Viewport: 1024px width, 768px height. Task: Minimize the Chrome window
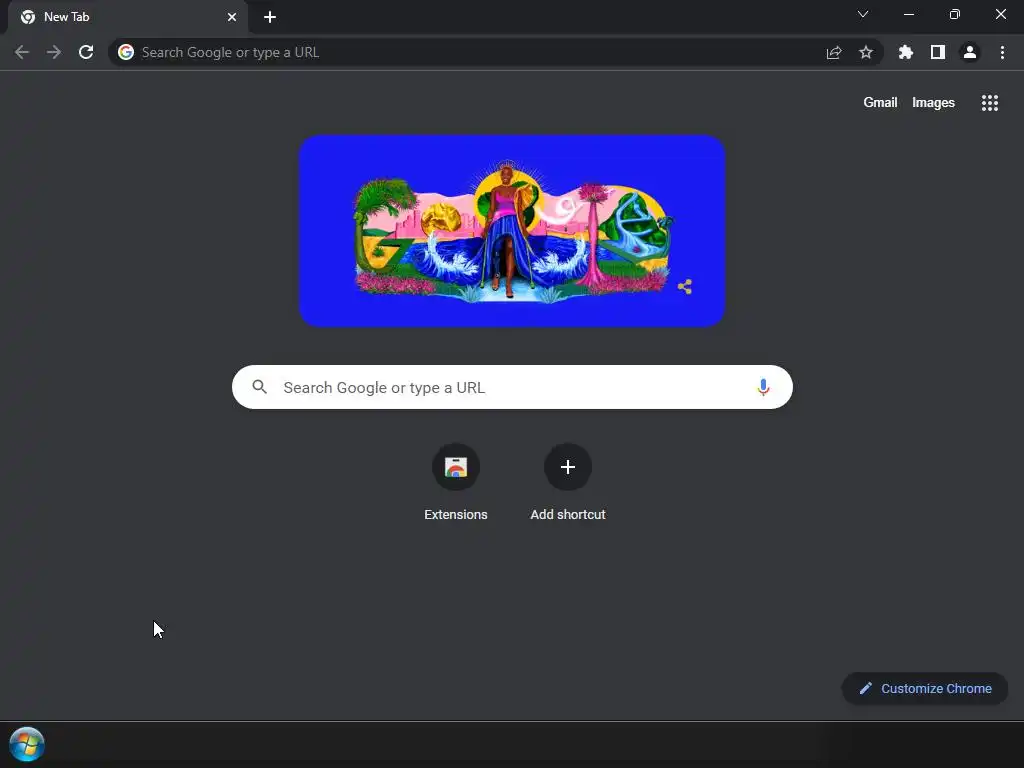click(x=908, y=14)
